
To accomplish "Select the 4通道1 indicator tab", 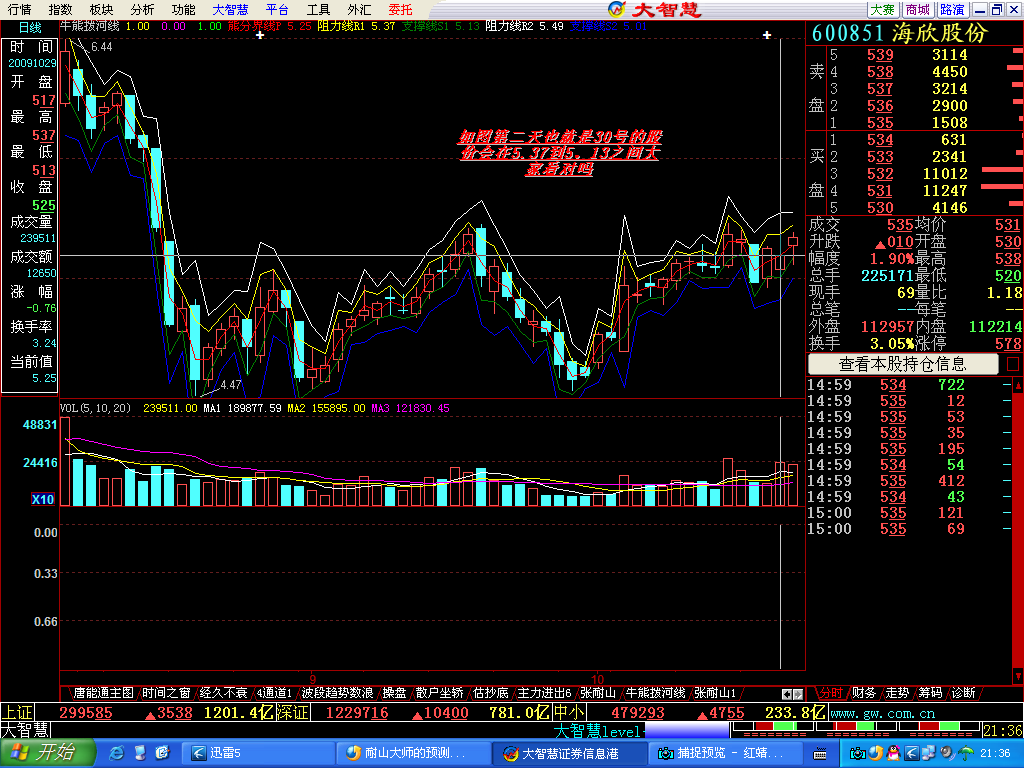I will [274, 693].
